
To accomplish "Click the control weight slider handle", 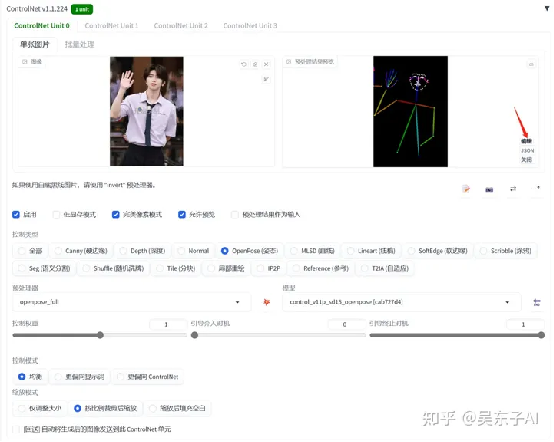I will tap(101, 335).
